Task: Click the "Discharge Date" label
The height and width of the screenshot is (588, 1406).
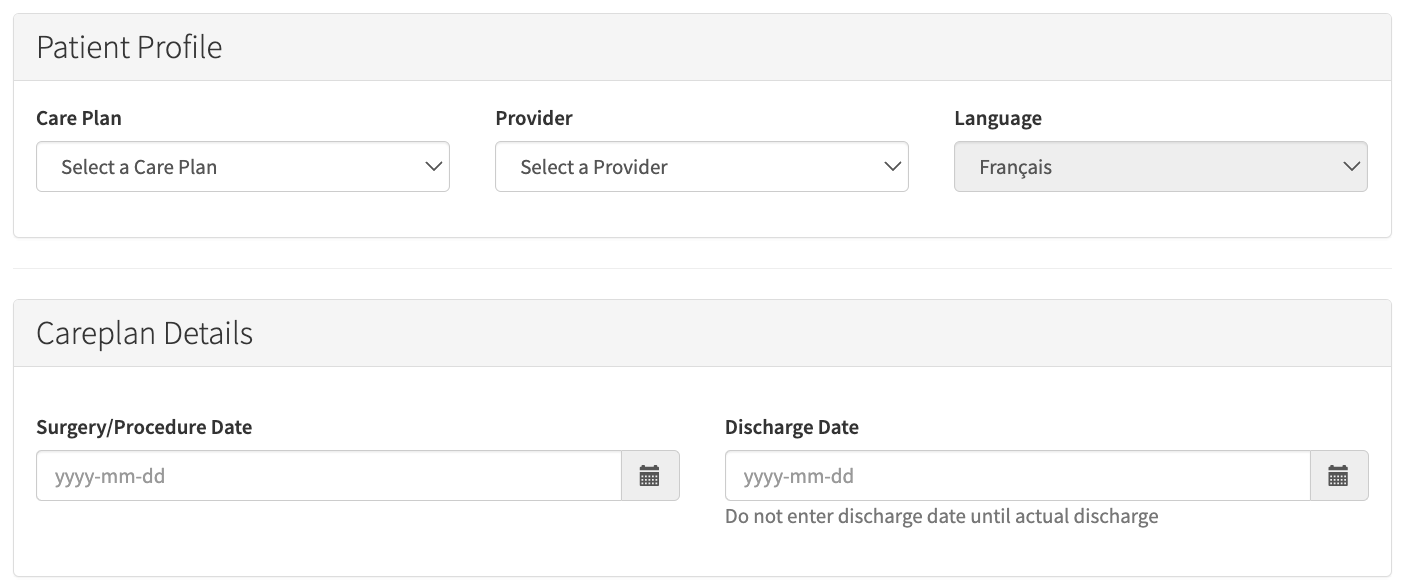Action: [791, 427]
